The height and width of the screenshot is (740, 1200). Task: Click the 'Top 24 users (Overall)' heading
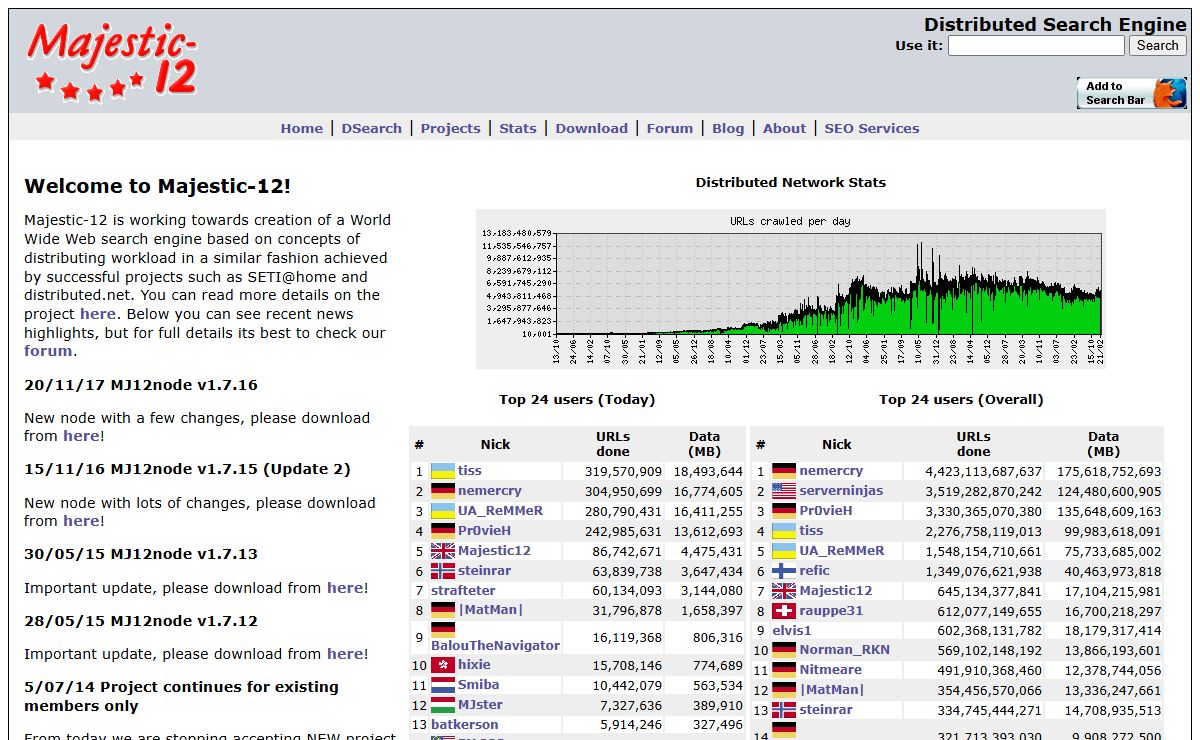(x=961, y=399)
